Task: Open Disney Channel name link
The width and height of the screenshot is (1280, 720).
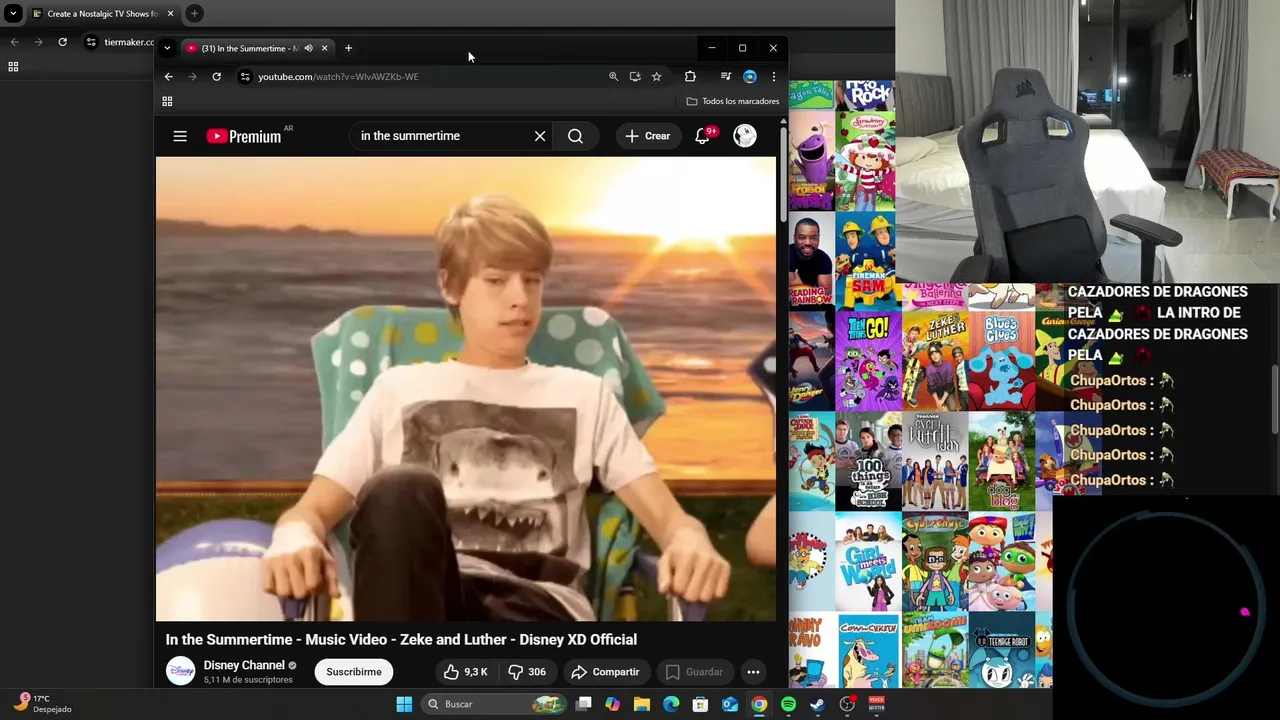Action: 244,665
